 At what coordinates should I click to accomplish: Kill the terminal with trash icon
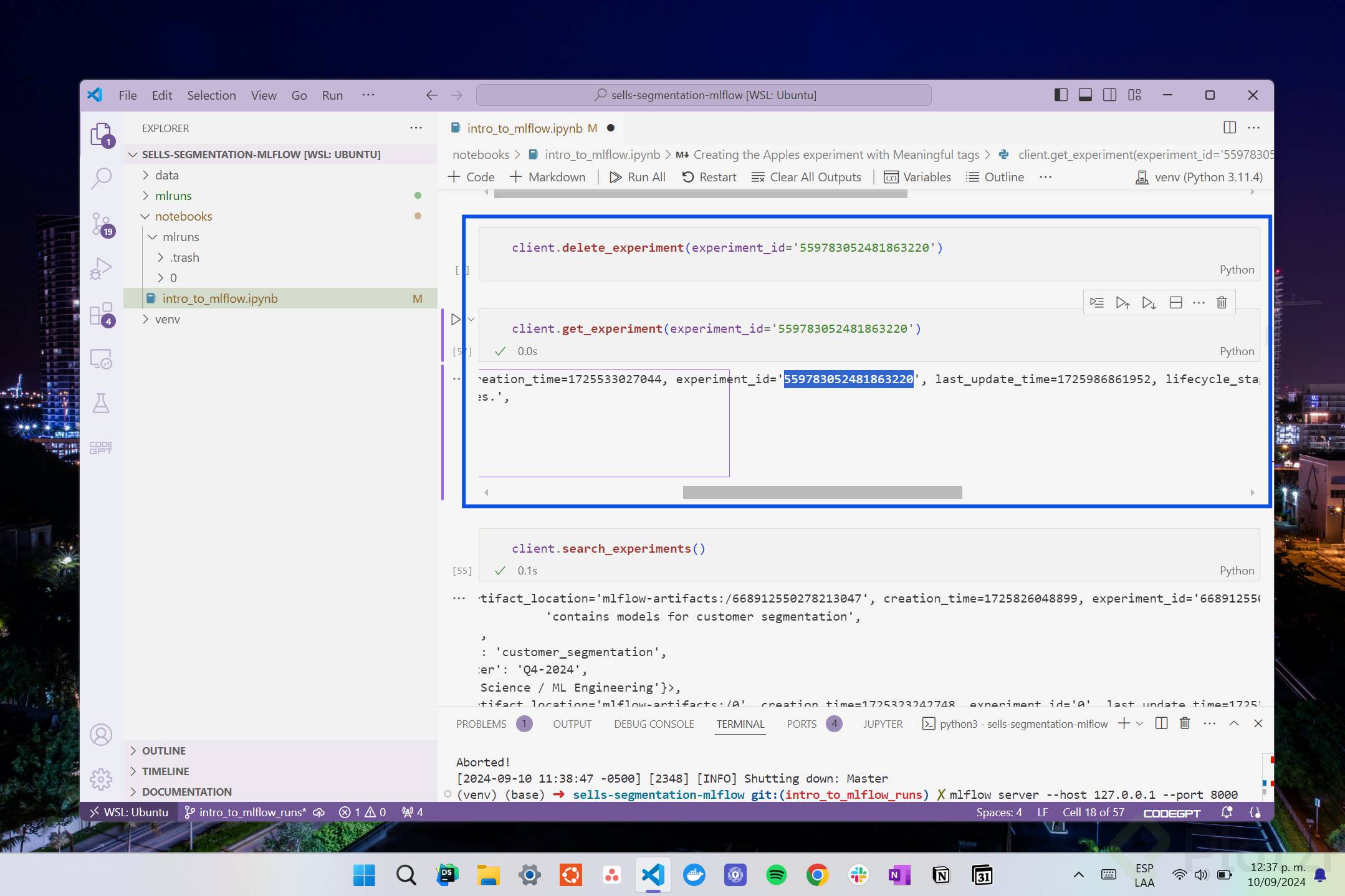click(1185, 723)
